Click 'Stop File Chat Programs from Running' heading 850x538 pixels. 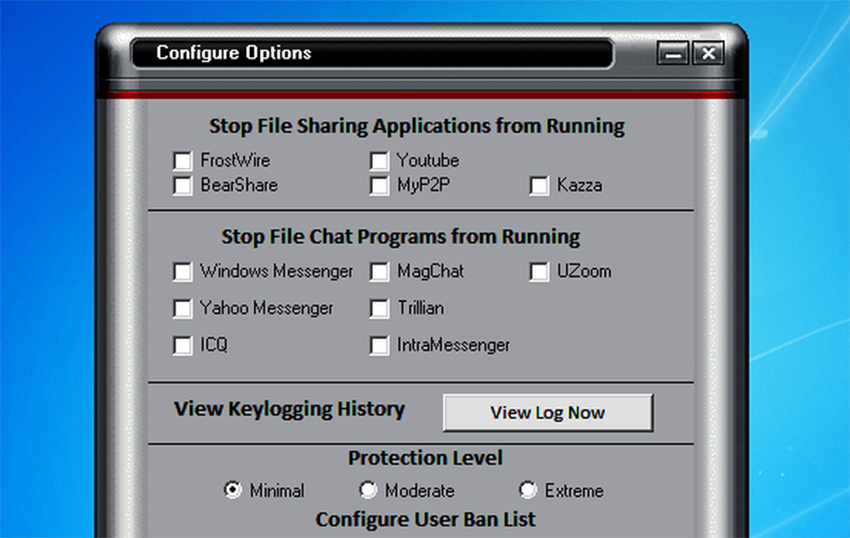pos(401,237)
